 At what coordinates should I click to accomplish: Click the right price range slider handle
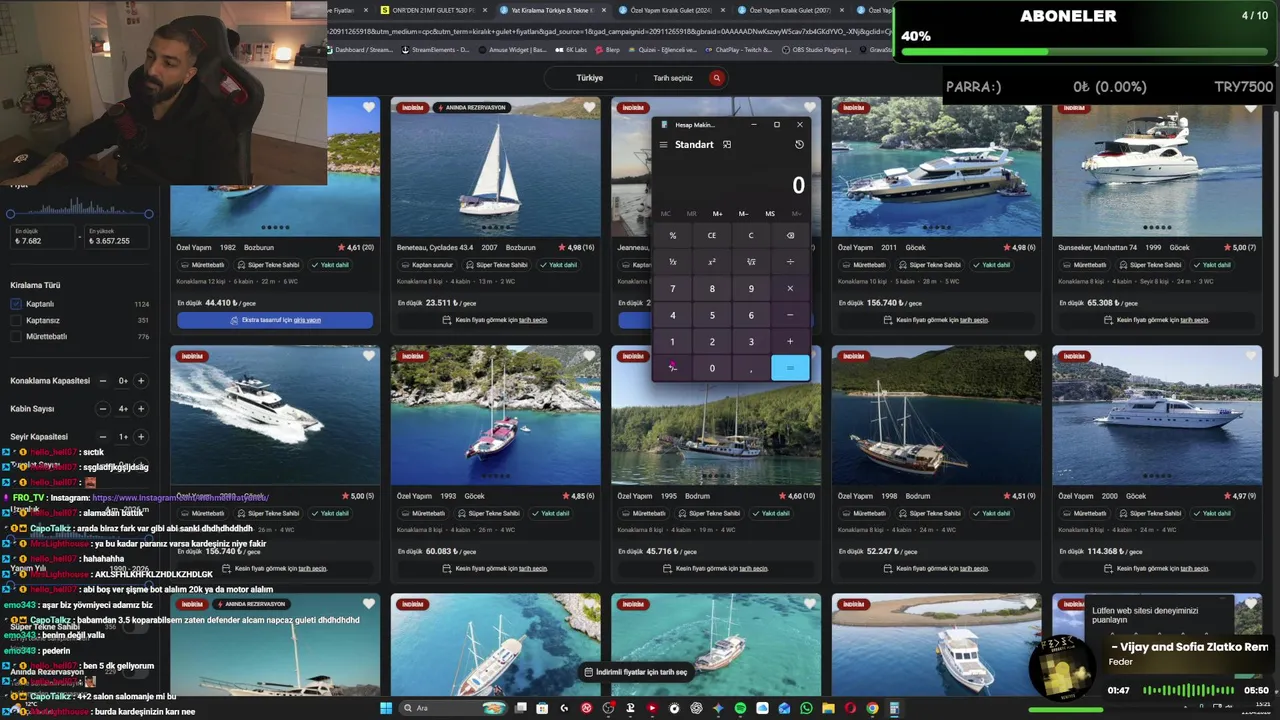tap(148, 214)
